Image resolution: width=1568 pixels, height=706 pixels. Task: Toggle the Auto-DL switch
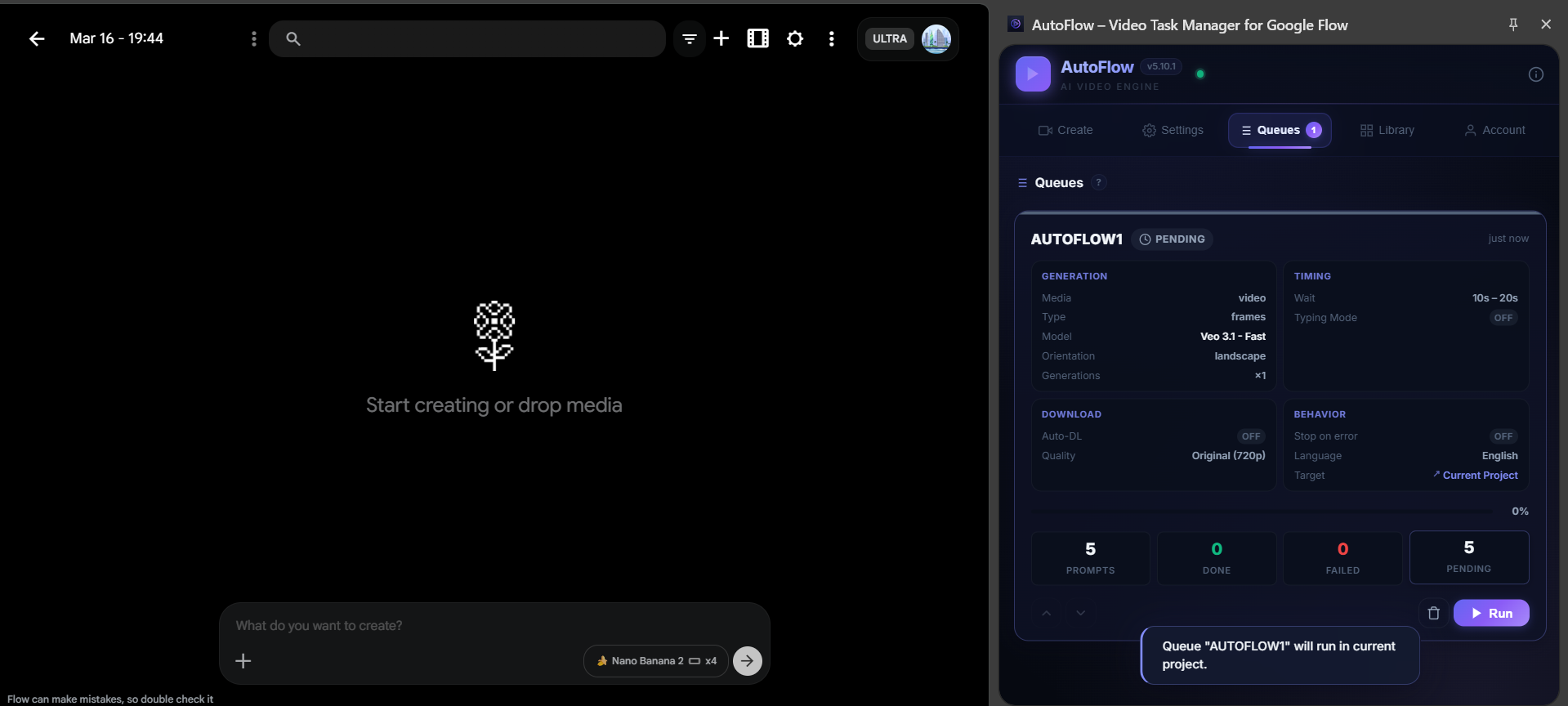click(1250, 436)
